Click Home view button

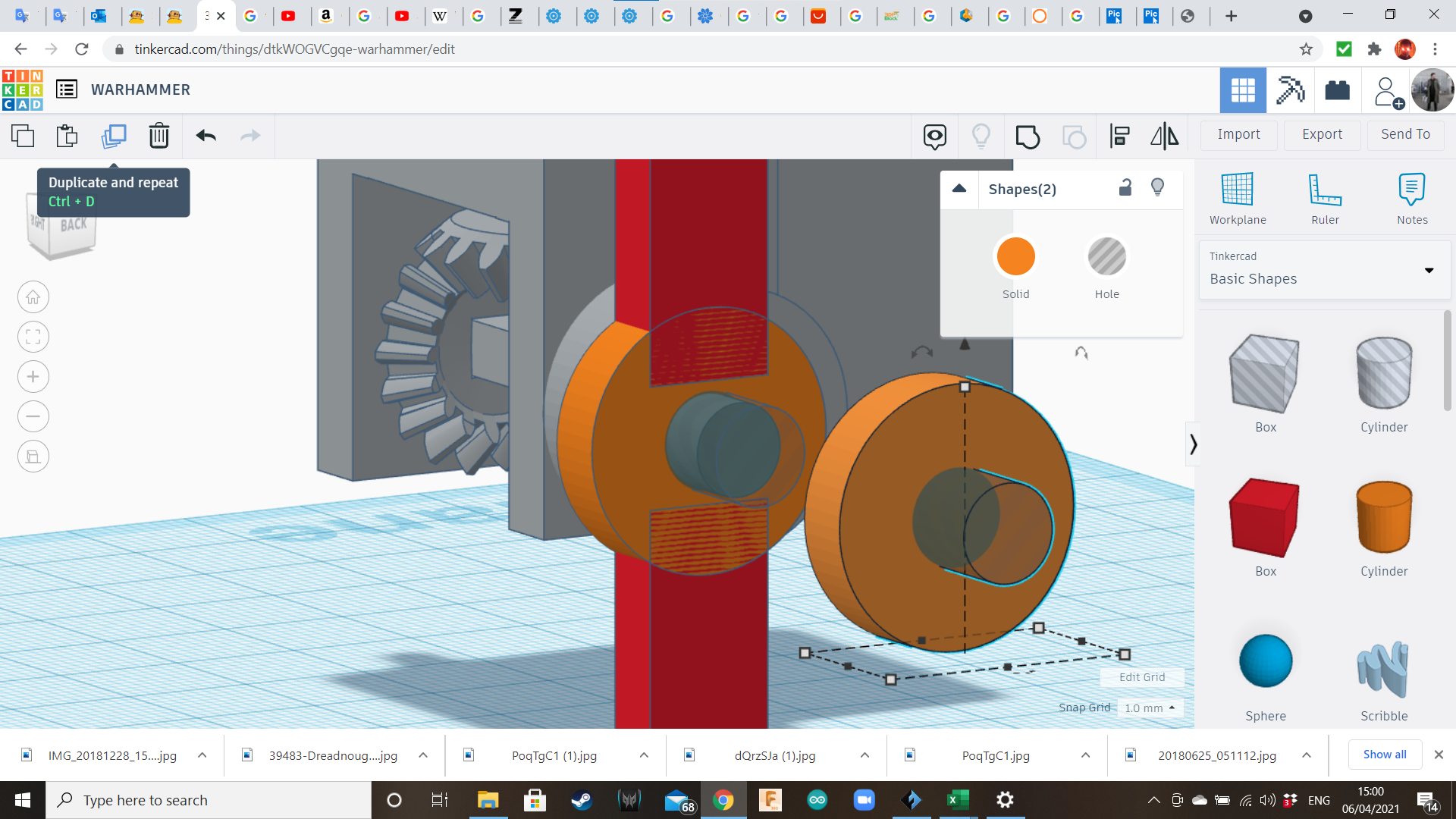(x=33, y=297)
